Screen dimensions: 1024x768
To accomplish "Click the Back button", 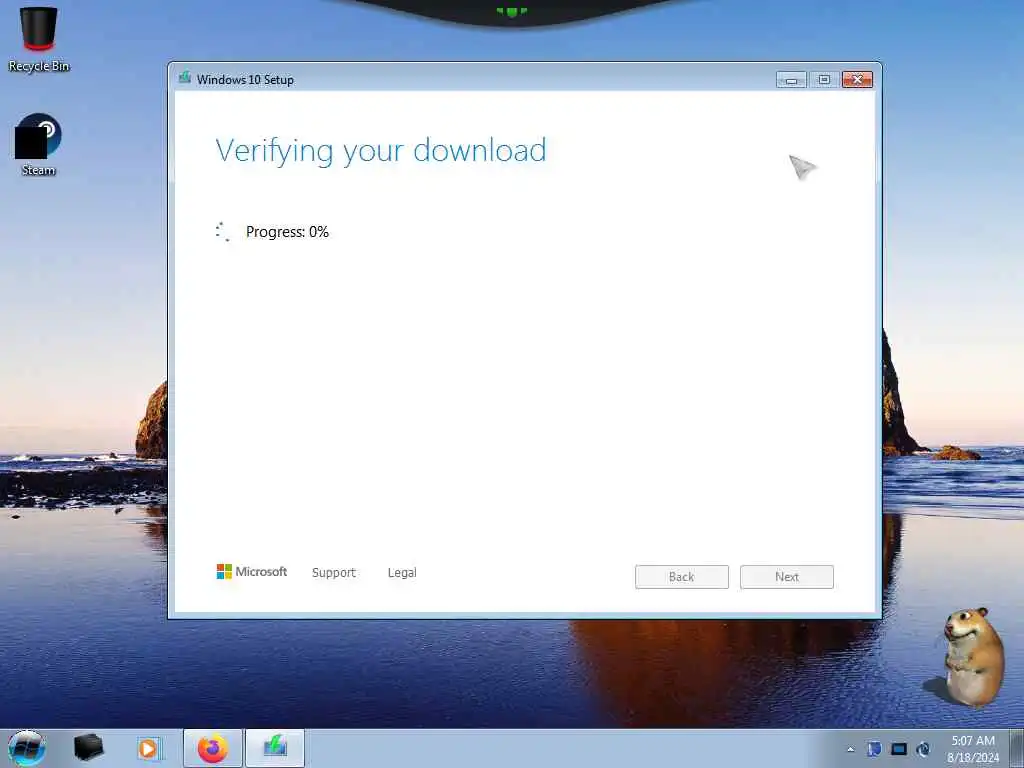I will 681,577.
